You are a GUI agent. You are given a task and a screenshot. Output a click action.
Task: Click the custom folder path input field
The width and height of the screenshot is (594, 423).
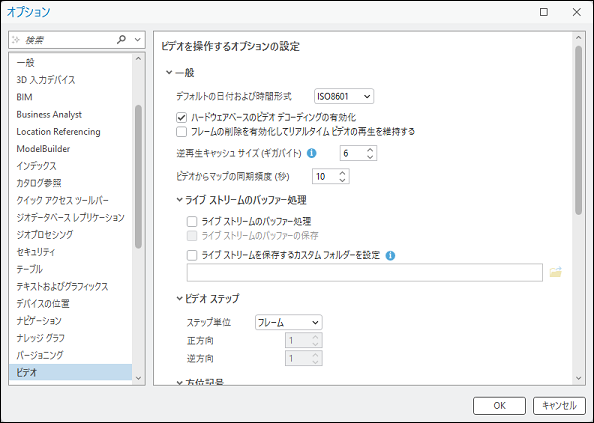click(x=364, y=273)
